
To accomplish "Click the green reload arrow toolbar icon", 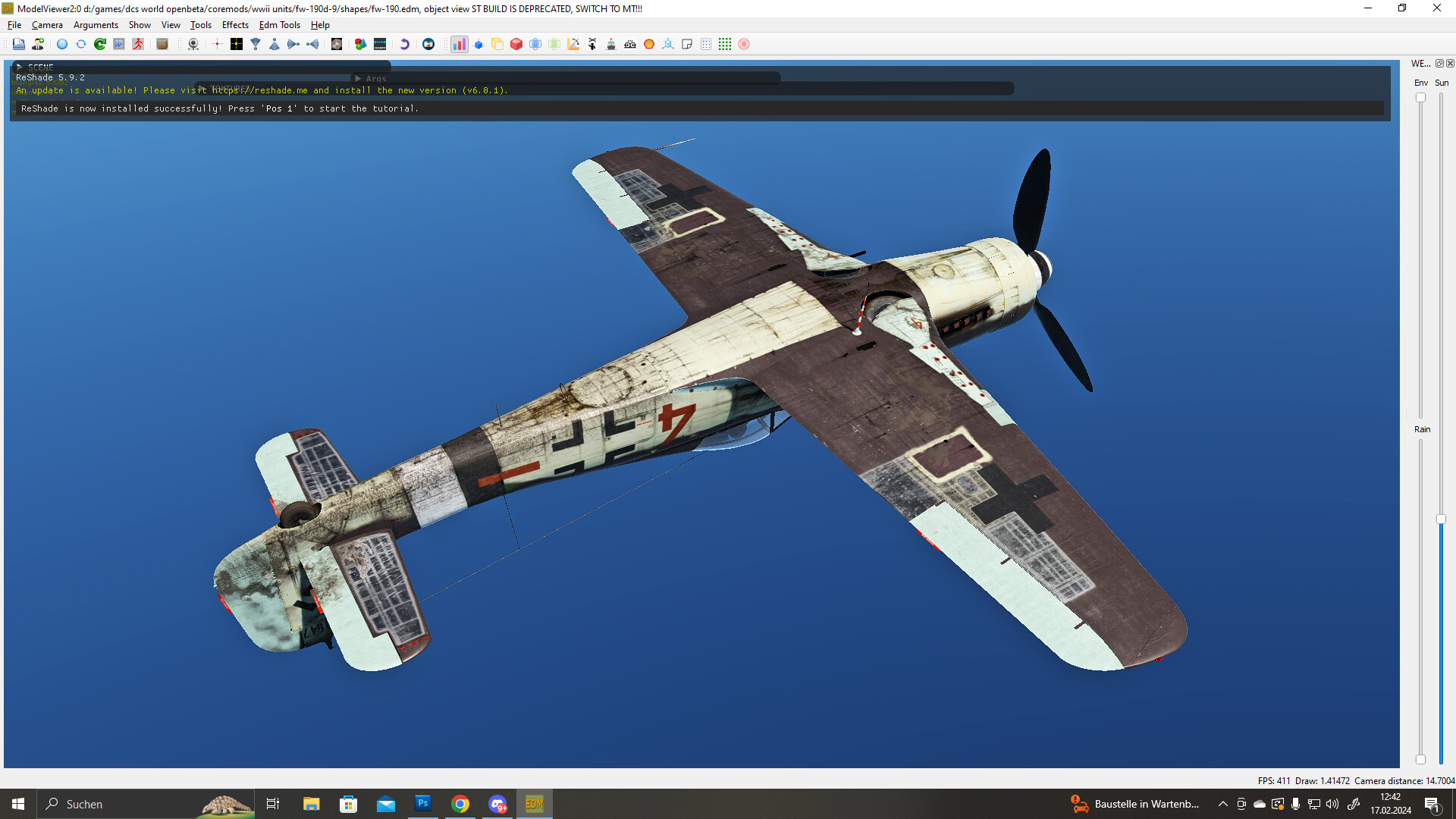I will (100, 44).
